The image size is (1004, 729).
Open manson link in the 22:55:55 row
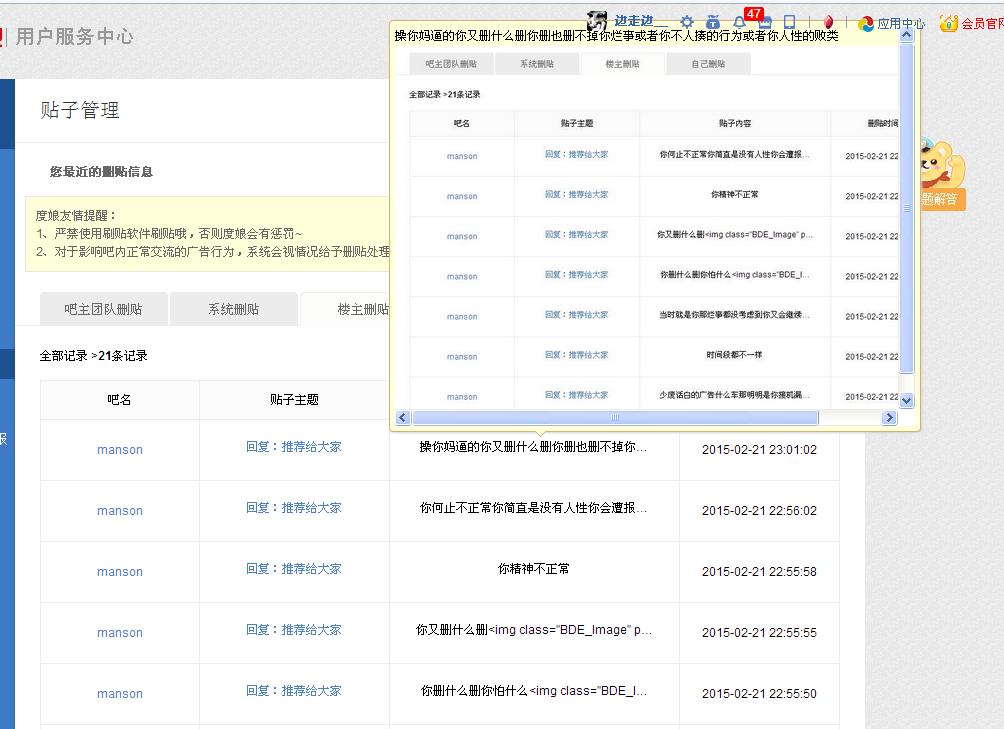[x=120, y=632]
